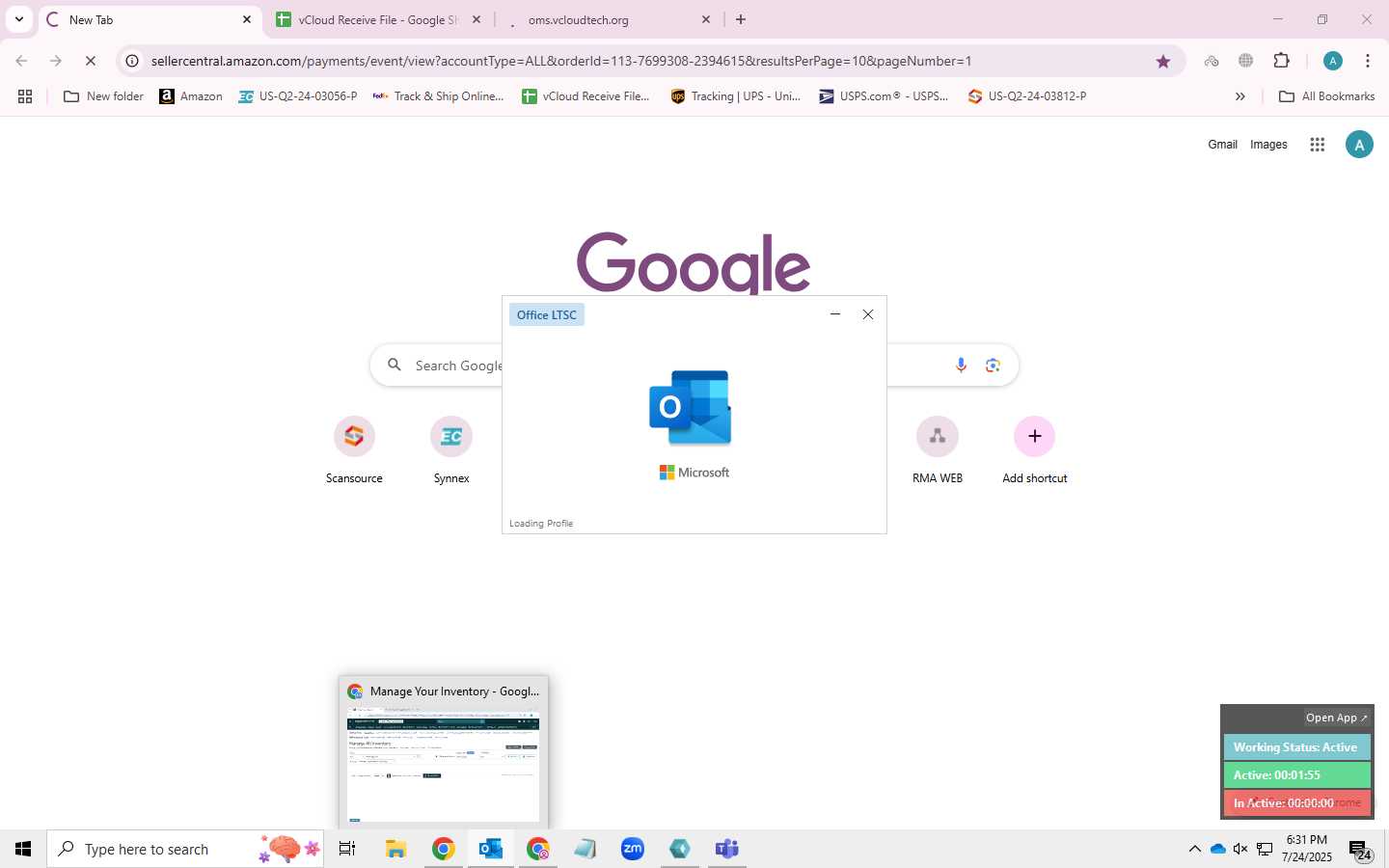
Task: Switch to vCloud Receive File Google Sheets tab
Action: (x=377, y=19)
